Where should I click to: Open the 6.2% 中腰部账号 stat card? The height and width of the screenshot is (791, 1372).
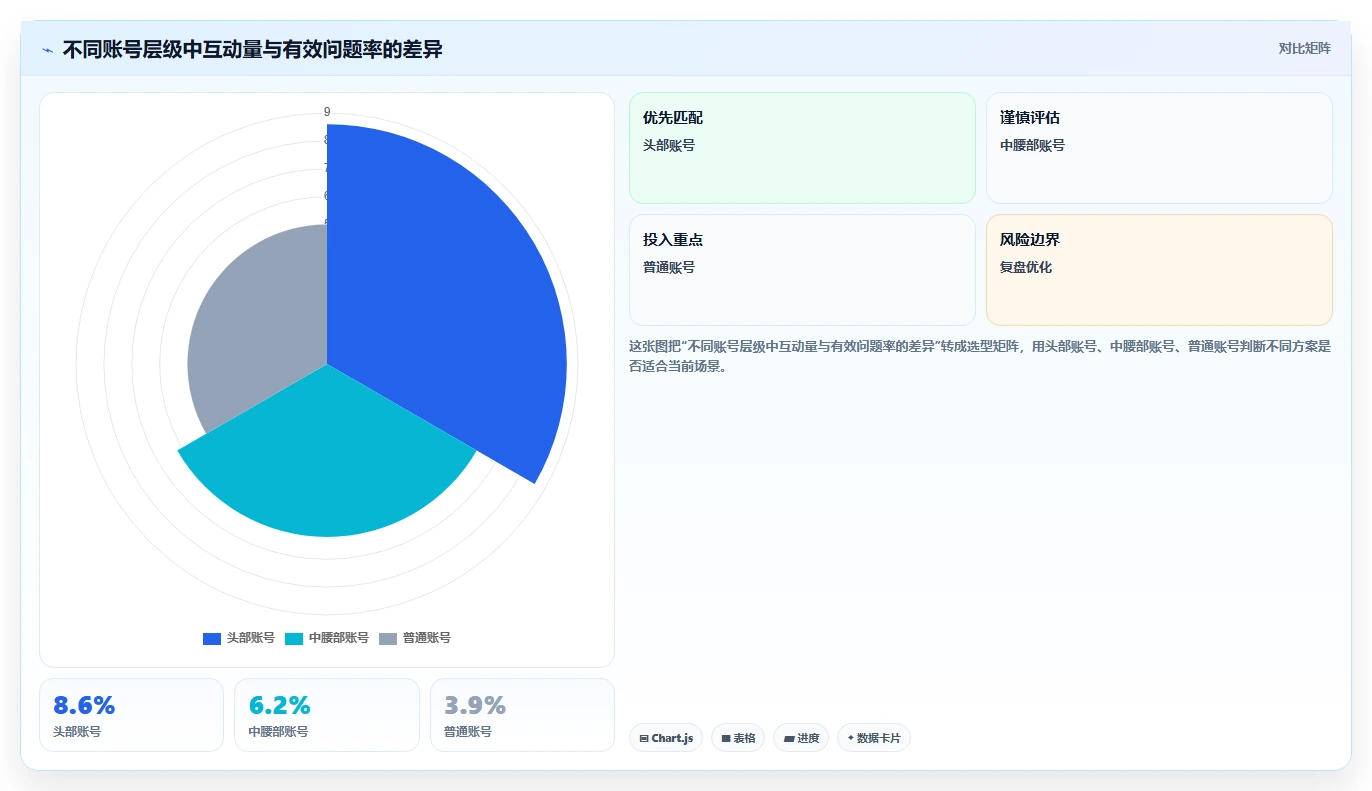click(x=327, y=715)
